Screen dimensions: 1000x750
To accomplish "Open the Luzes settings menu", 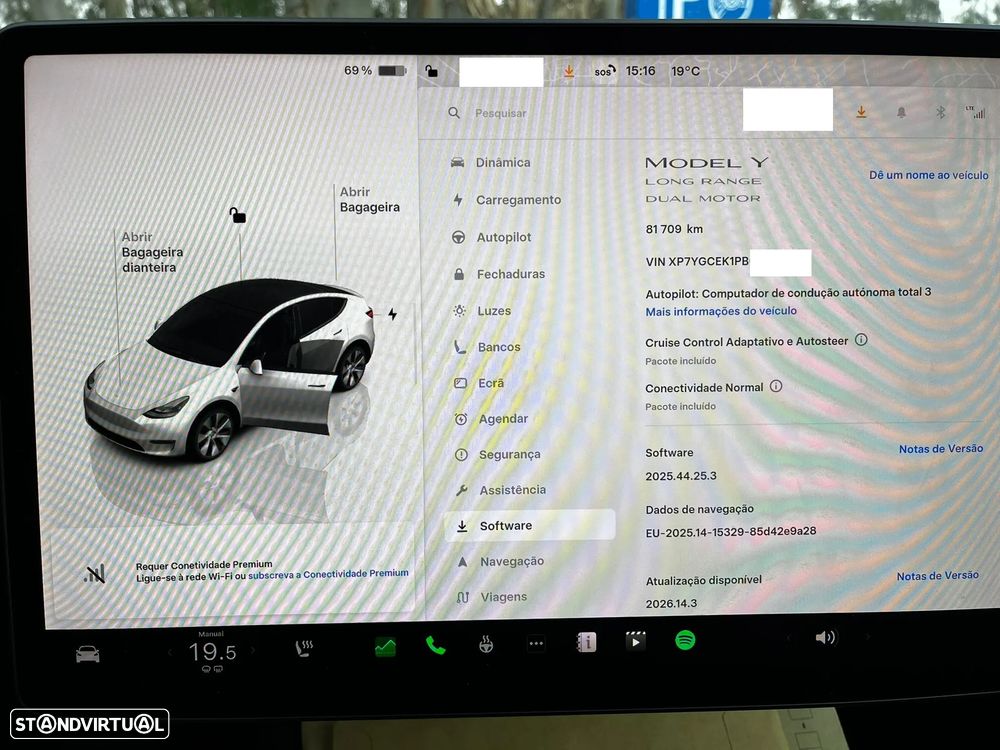I will (482, 311).
